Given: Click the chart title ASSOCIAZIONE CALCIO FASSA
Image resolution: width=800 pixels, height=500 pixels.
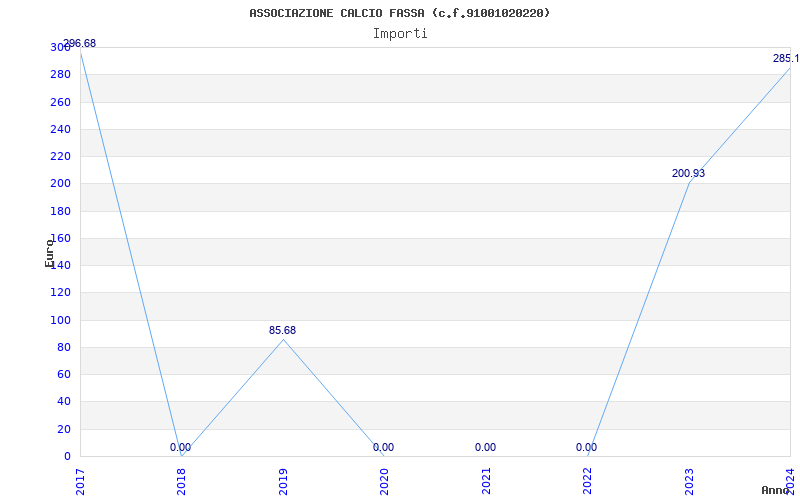Looking at the screenshot, I should pos(399,13).
